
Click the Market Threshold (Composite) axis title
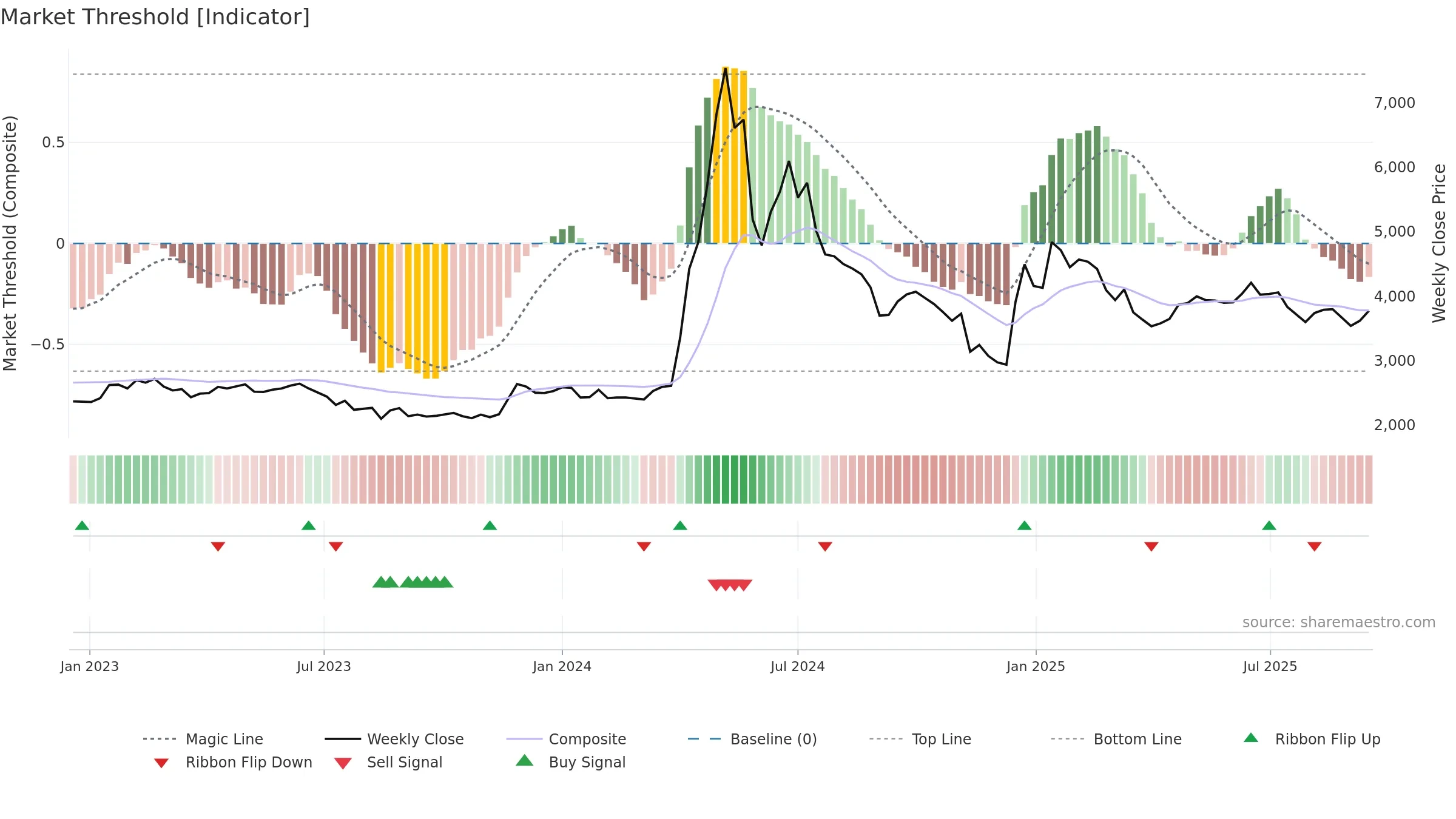10,243
